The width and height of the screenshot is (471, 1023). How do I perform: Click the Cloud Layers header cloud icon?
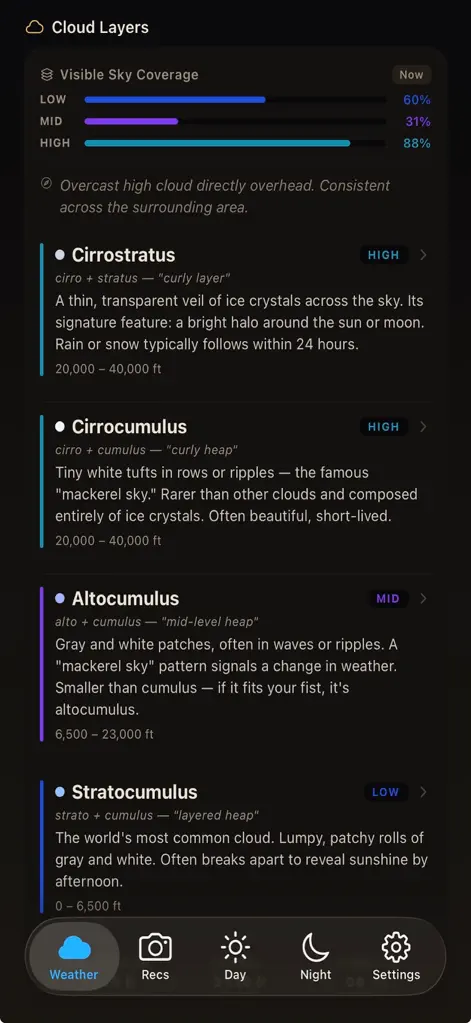point(35,27)
